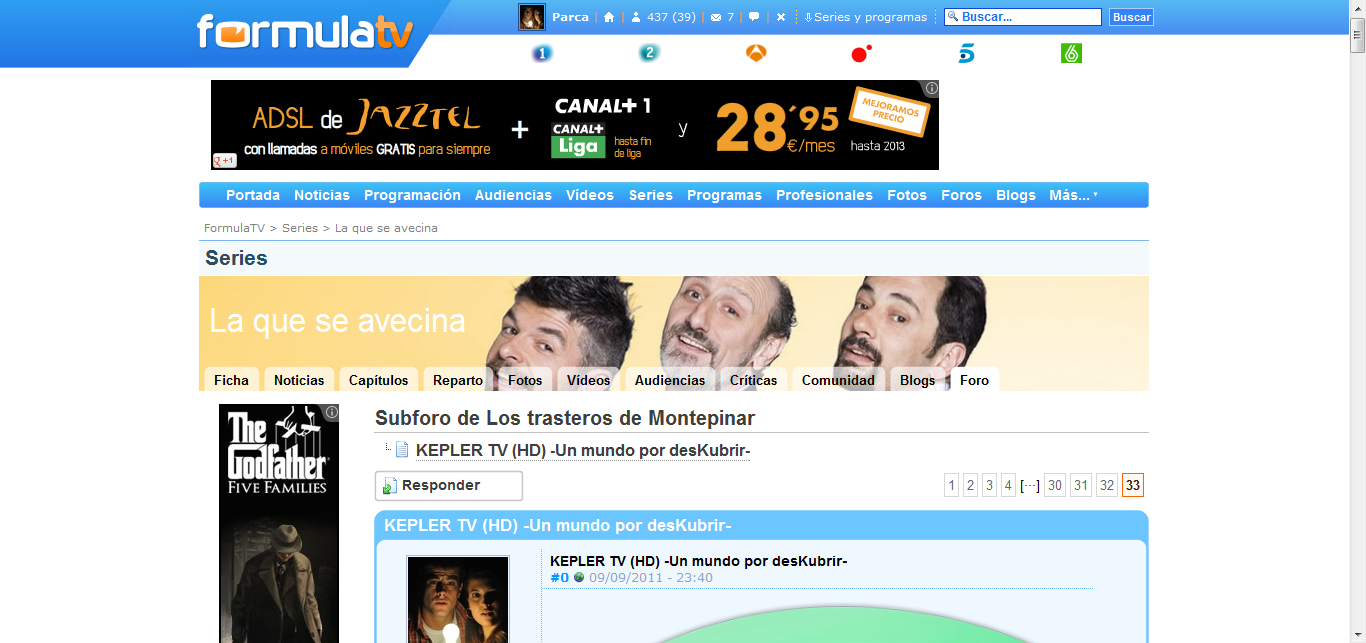Screen dimensions: 1366x643
Task: Click the Telecinco channel logo
Action: coord(966,54)
